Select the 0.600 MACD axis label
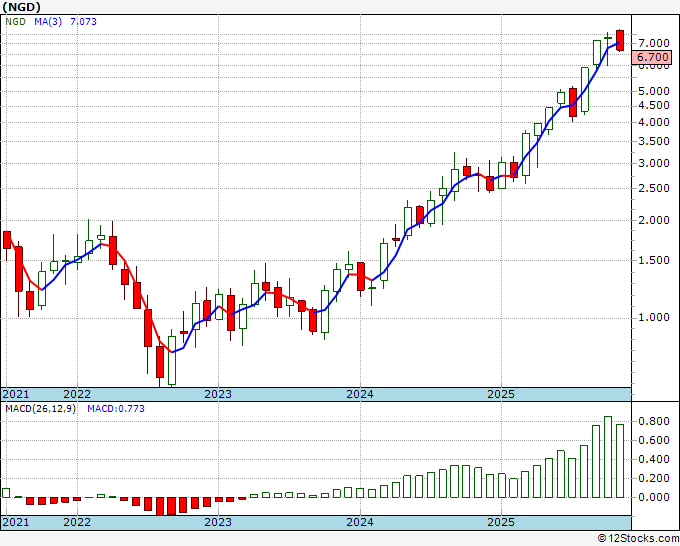 pyautogui.click(x=654, y=441)
